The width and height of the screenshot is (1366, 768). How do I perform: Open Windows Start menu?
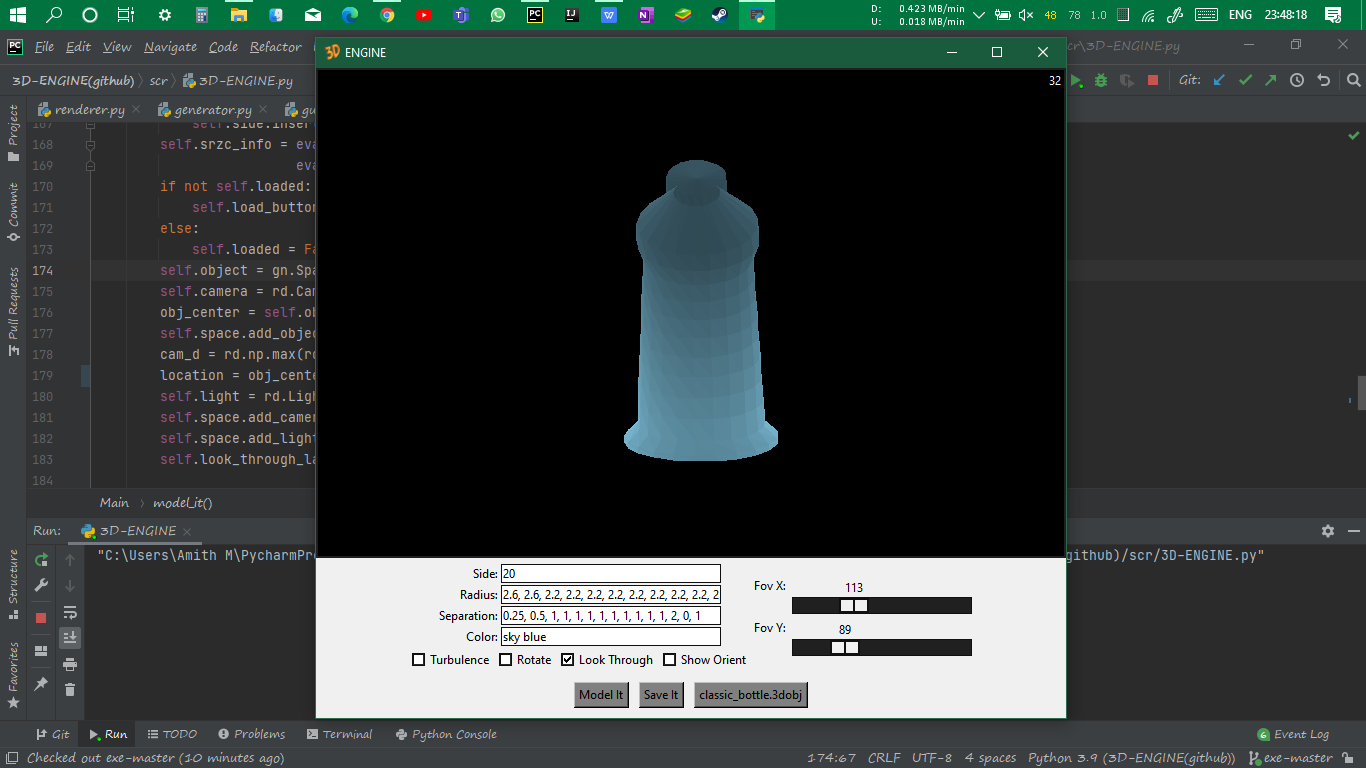tap(17, 15)
